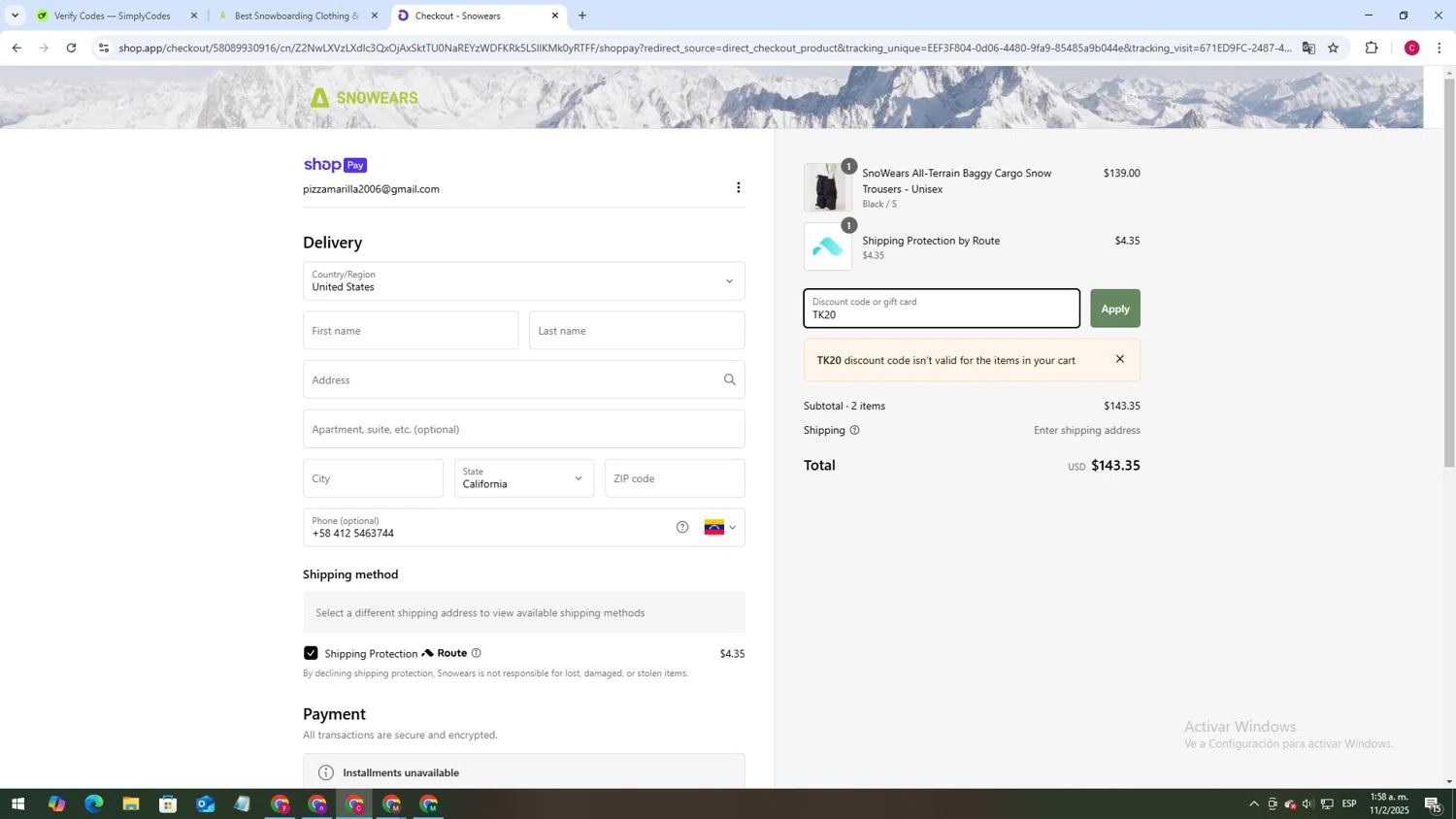Close the Verify Codes tab
The height and width of the screenshot is (819, 1456).
click(x=194, y=16)
